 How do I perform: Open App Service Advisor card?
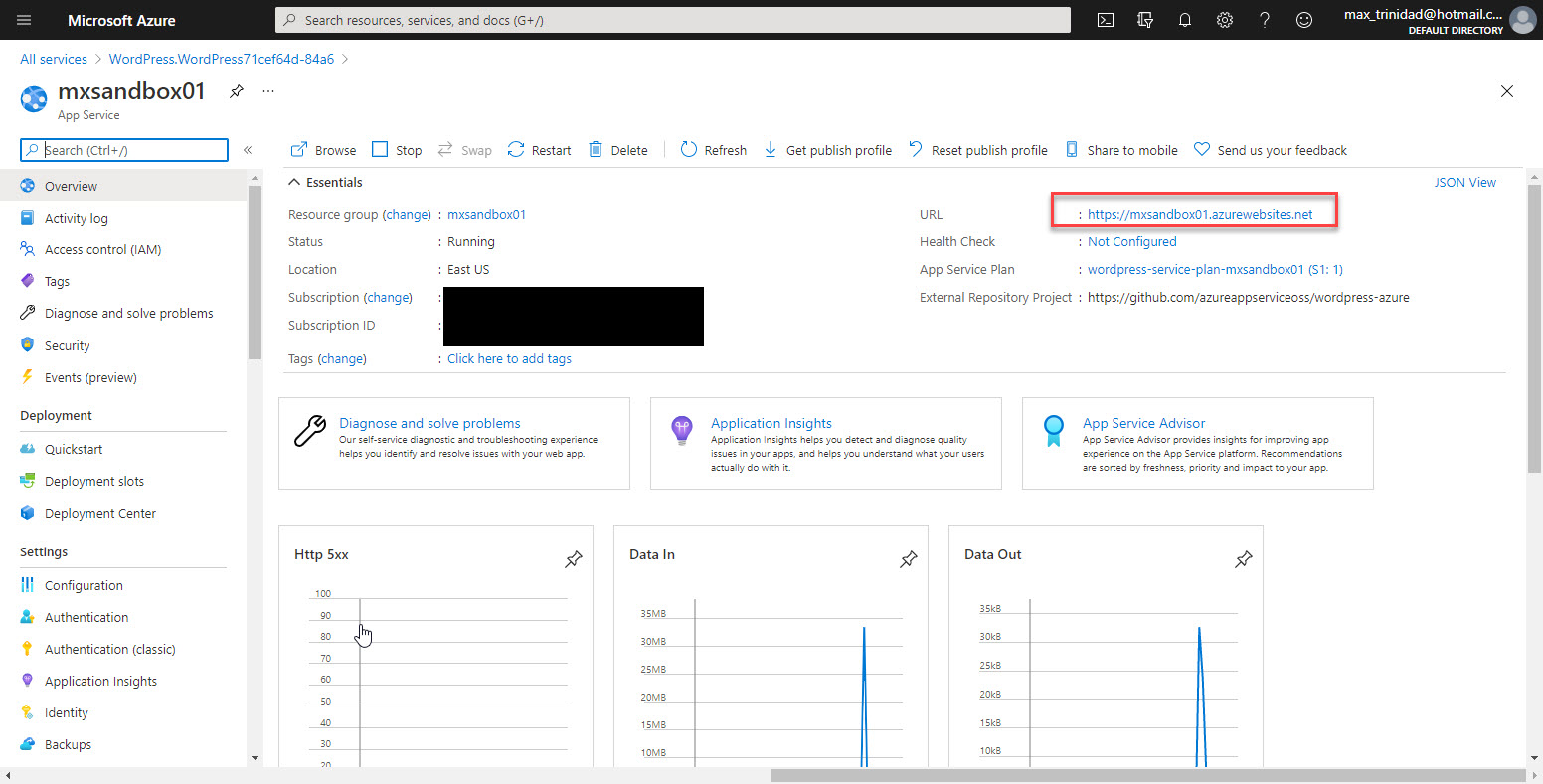pyautogui.click(x=1198, y=443)
